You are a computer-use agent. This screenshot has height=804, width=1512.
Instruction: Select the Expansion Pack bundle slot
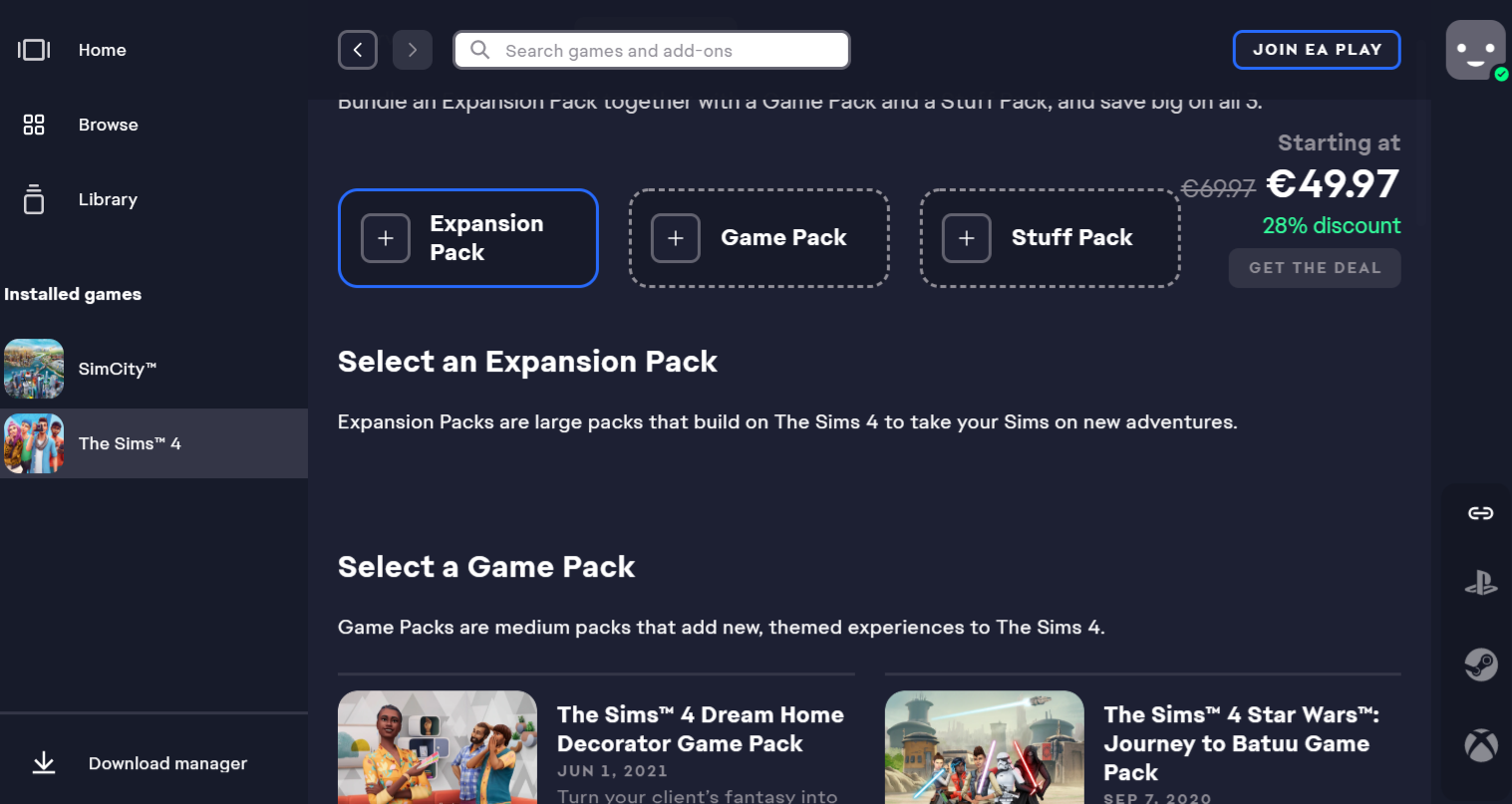tap(467, 238)
